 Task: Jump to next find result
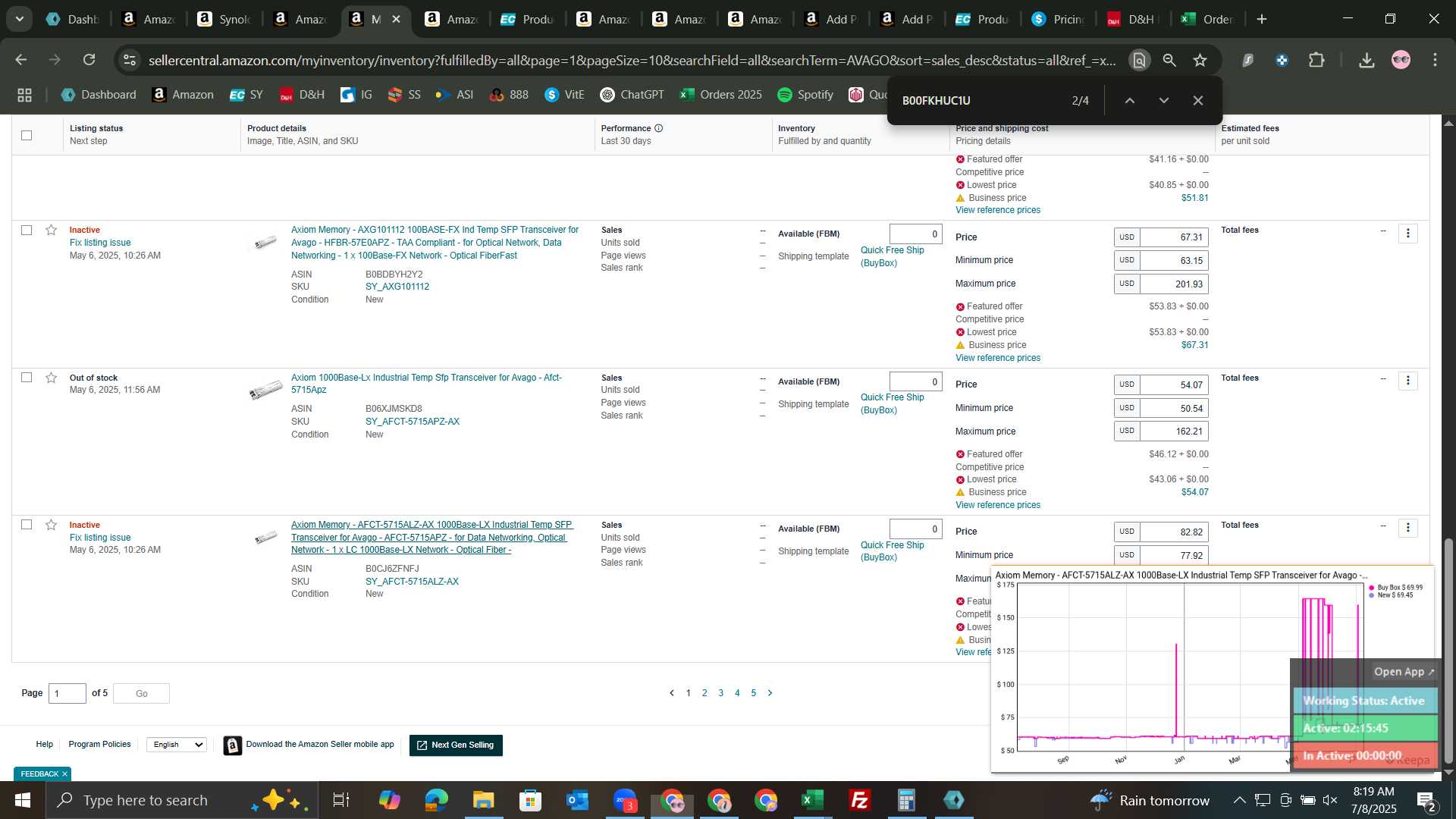1163,100
